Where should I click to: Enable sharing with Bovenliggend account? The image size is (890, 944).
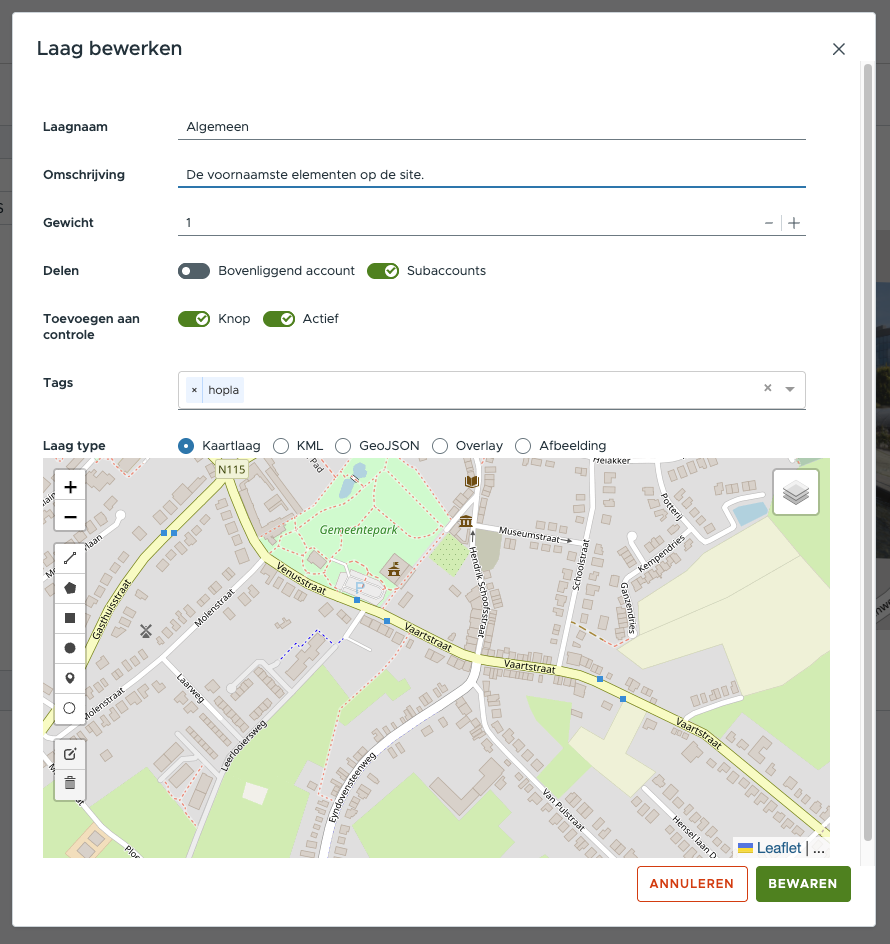(194, 271)
